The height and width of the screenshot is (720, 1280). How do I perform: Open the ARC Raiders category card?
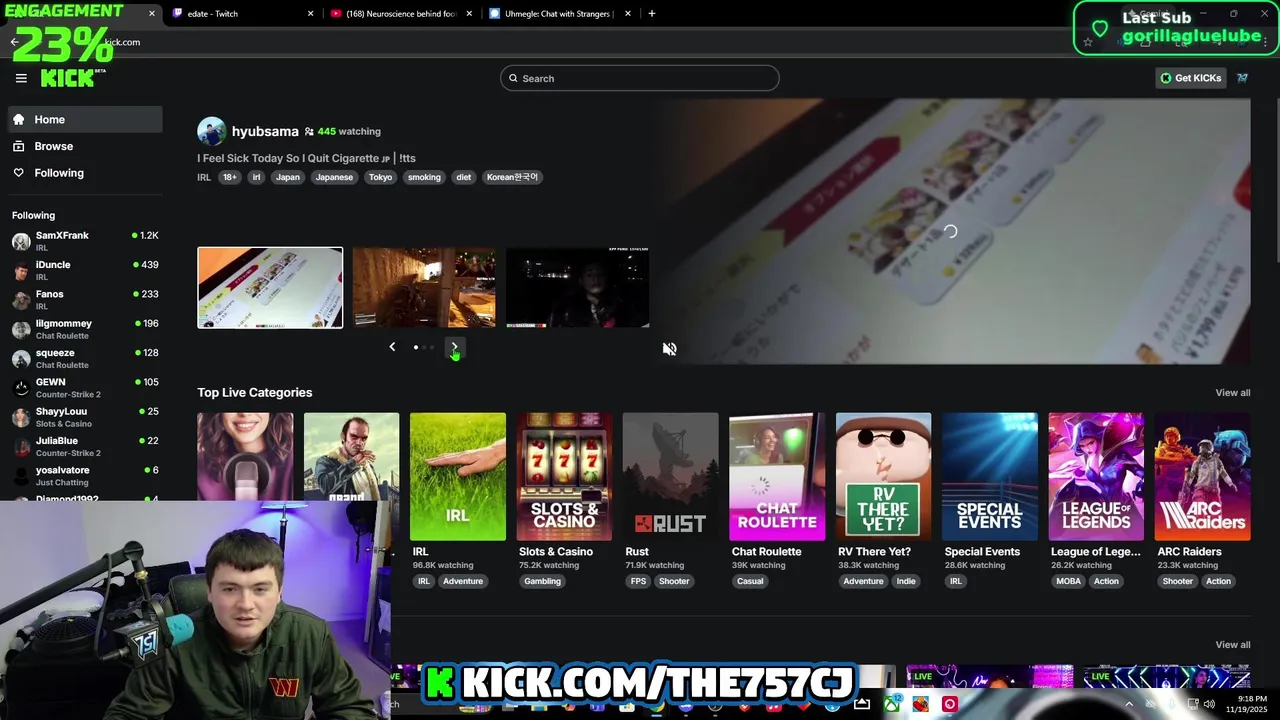[1202, 476]
